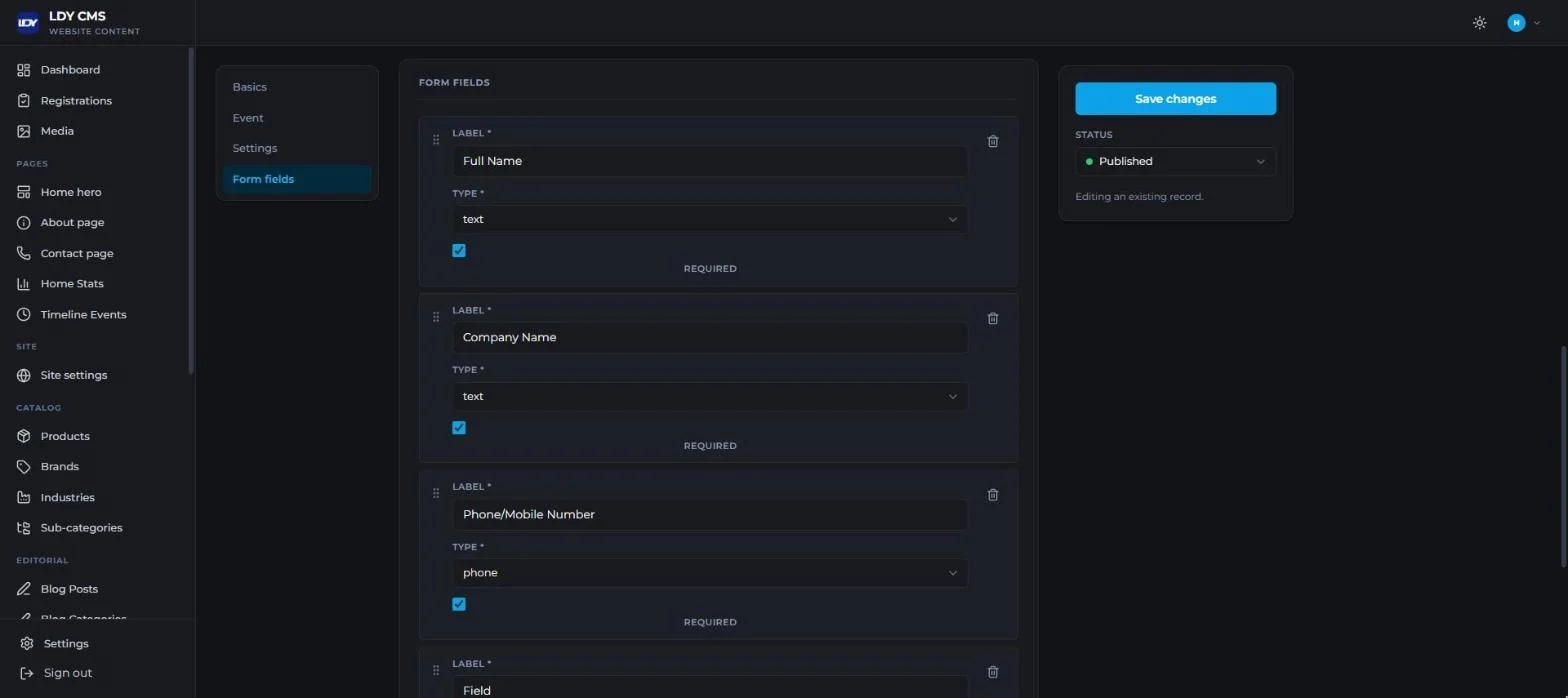Delete the Phone/Mobile Number field with trash icon
Image resolution: width=1568 pixels, height=698 pixels.
993,494
